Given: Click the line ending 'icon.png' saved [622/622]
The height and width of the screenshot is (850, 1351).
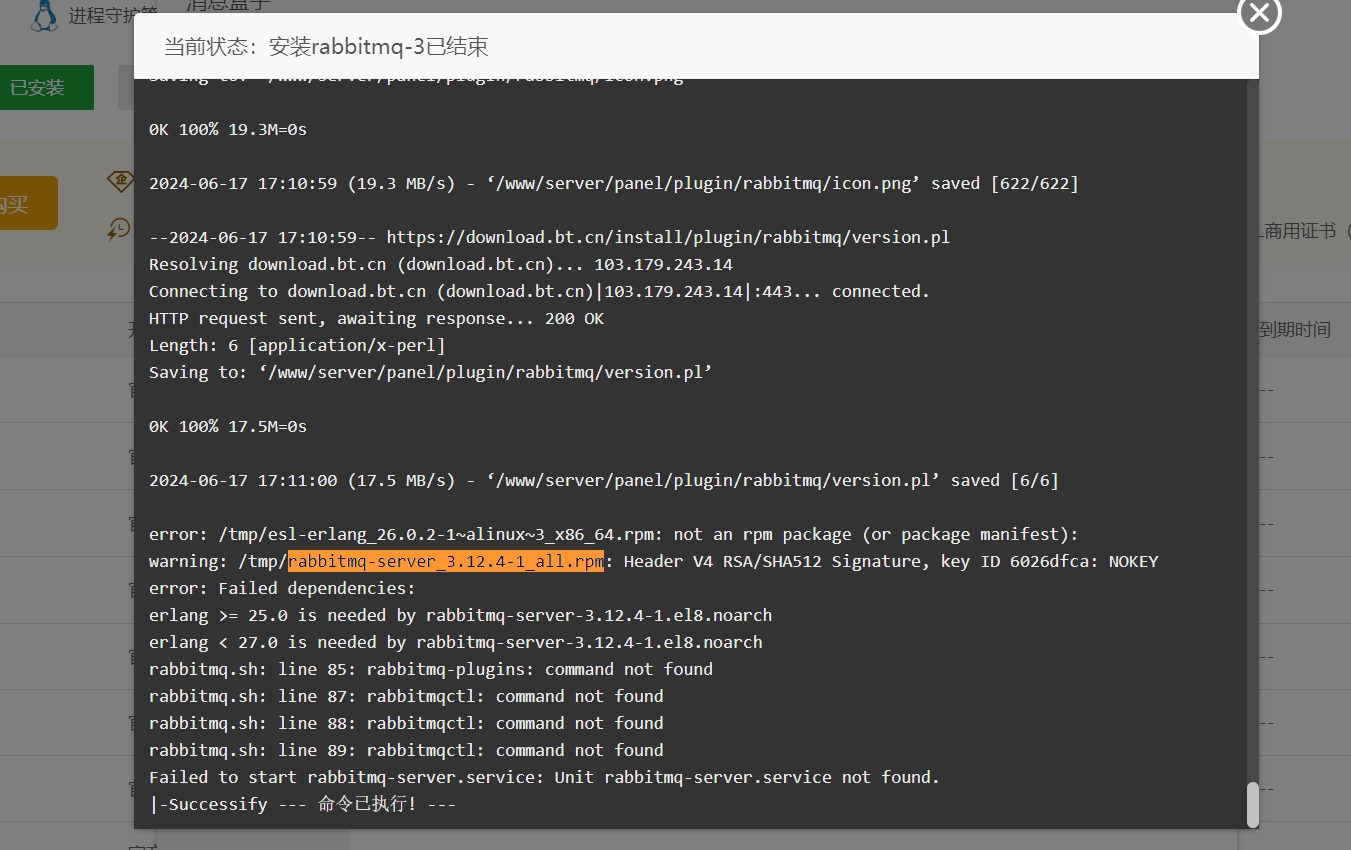Looking at the screenshot, I should pos(613,183).
